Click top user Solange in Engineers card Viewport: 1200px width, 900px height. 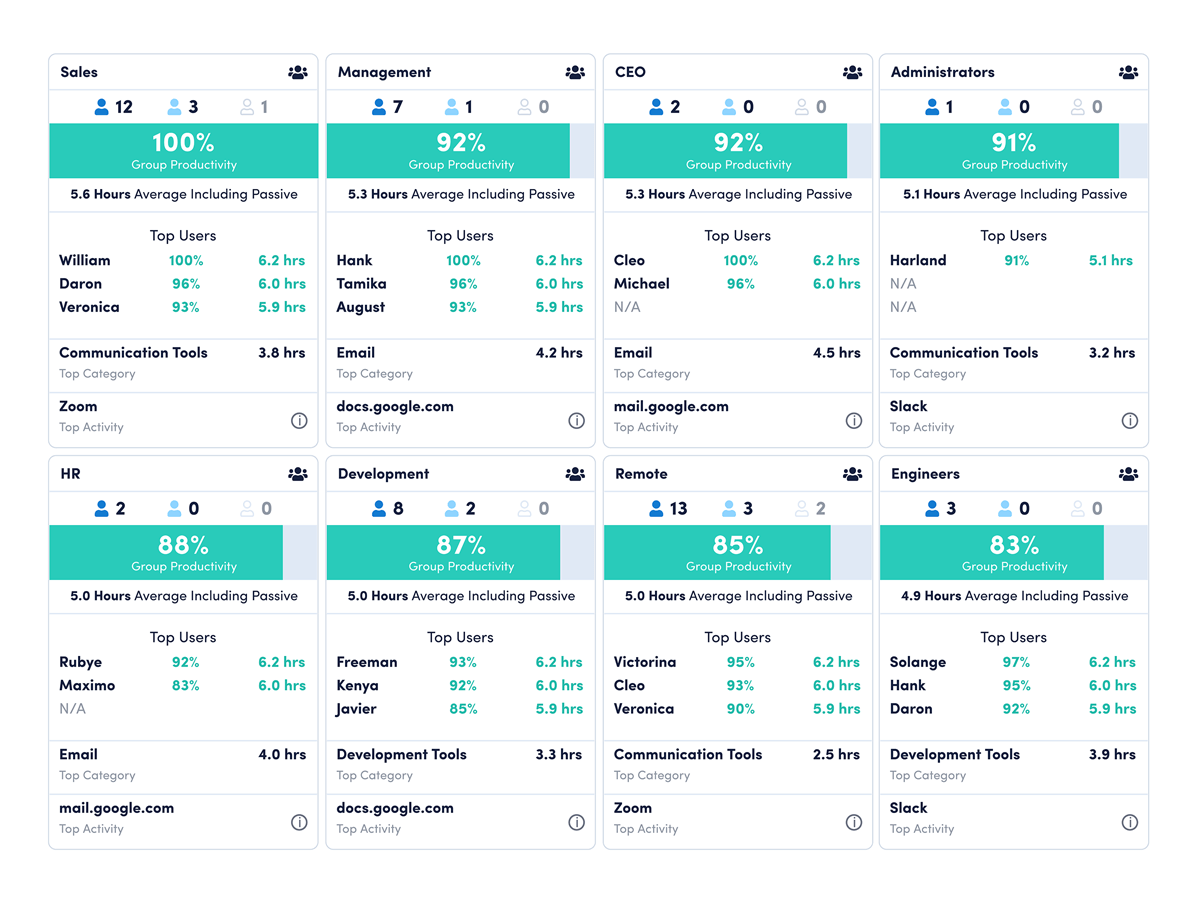tap(918, 662)
